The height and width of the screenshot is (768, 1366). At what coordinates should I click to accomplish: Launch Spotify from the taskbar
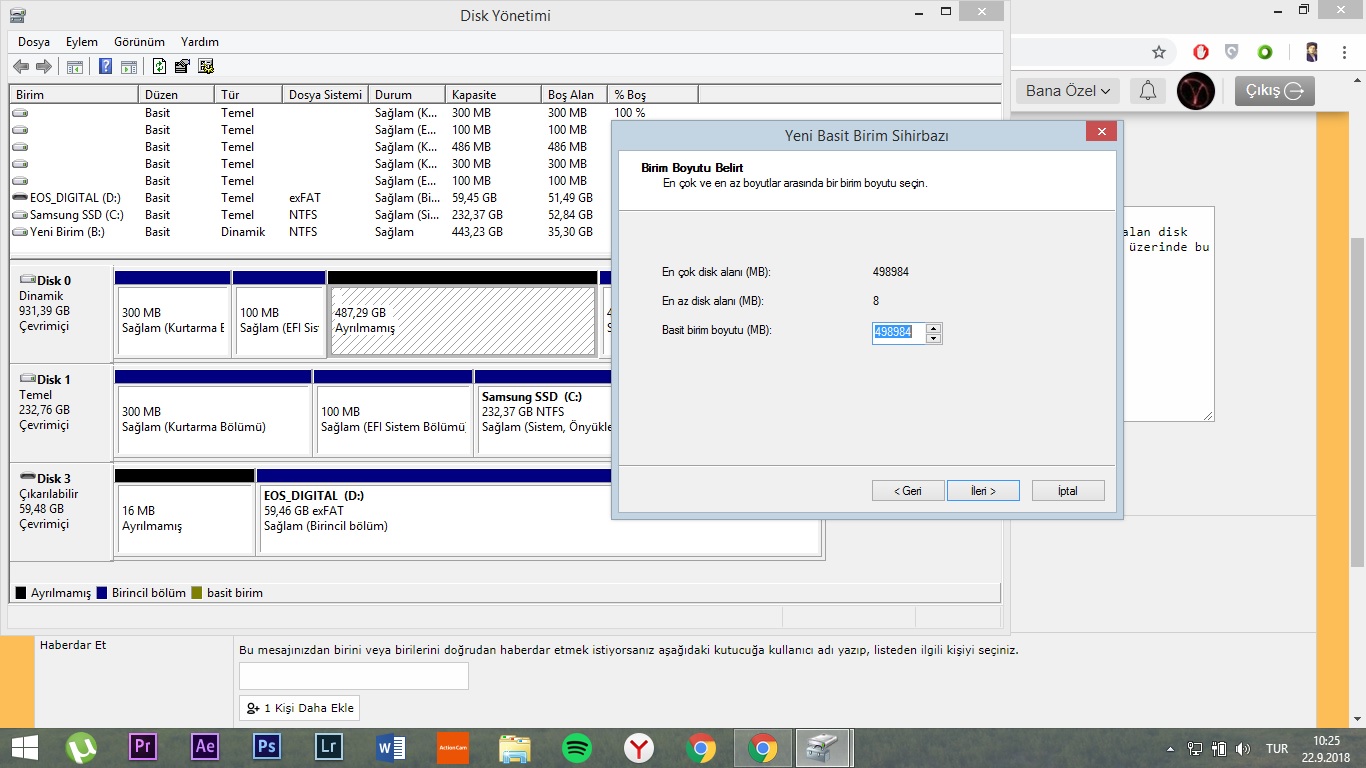577,747
